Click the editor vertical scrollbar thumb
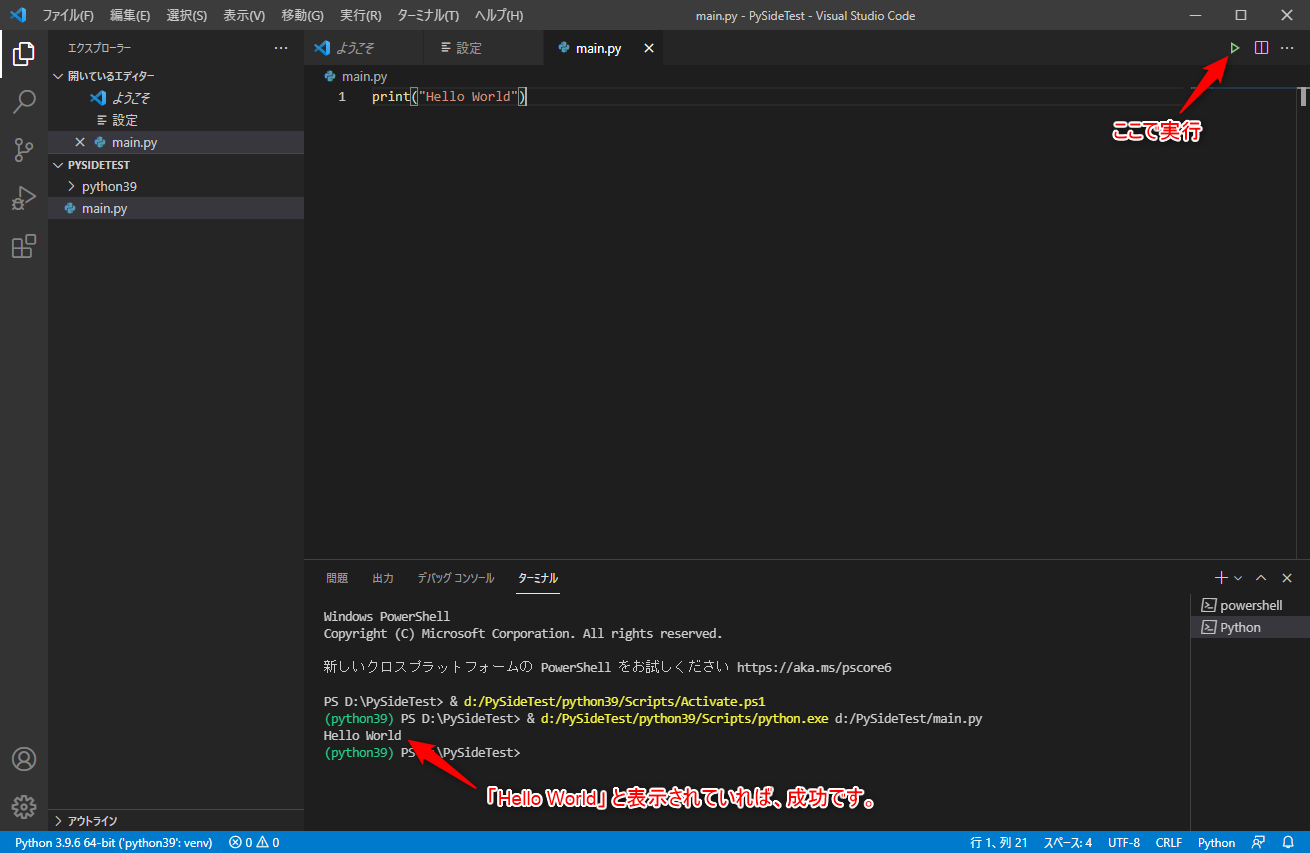The image size is (1310, 853). point(1303,97)
